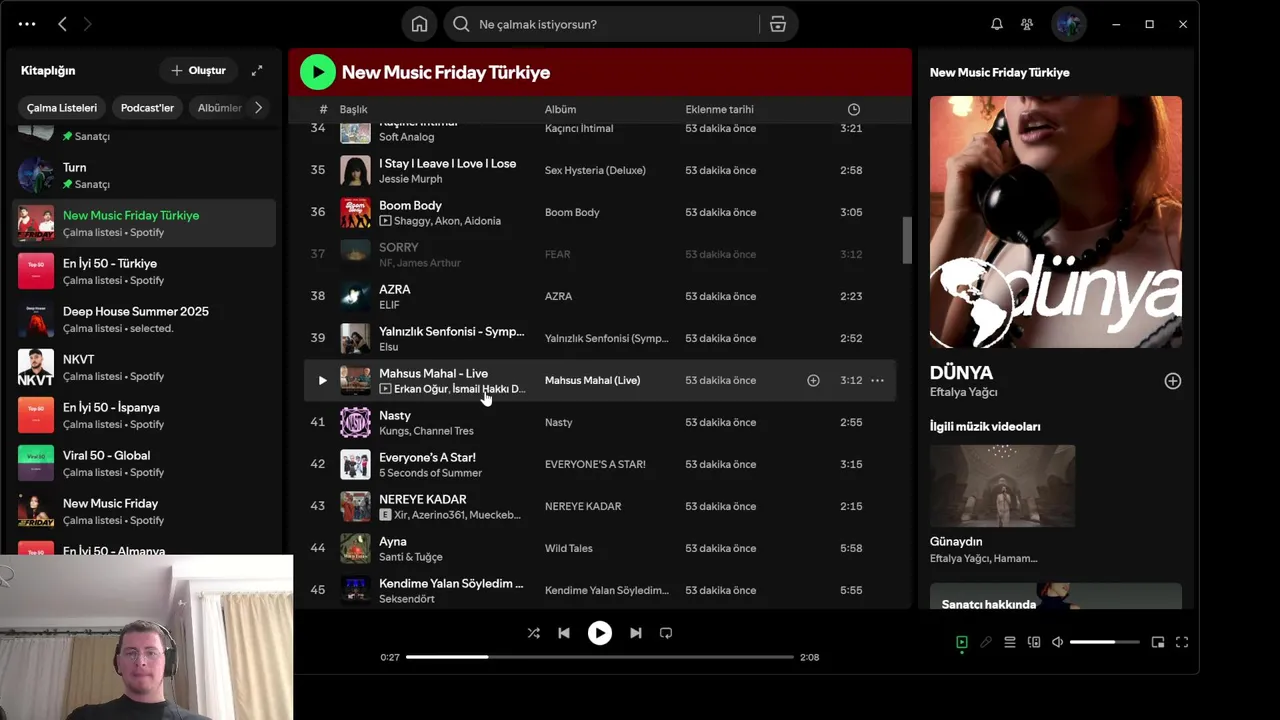The image size is (1280, 720).
Task: Add DÜNYA to your library
Action: tap(1173, 381)
